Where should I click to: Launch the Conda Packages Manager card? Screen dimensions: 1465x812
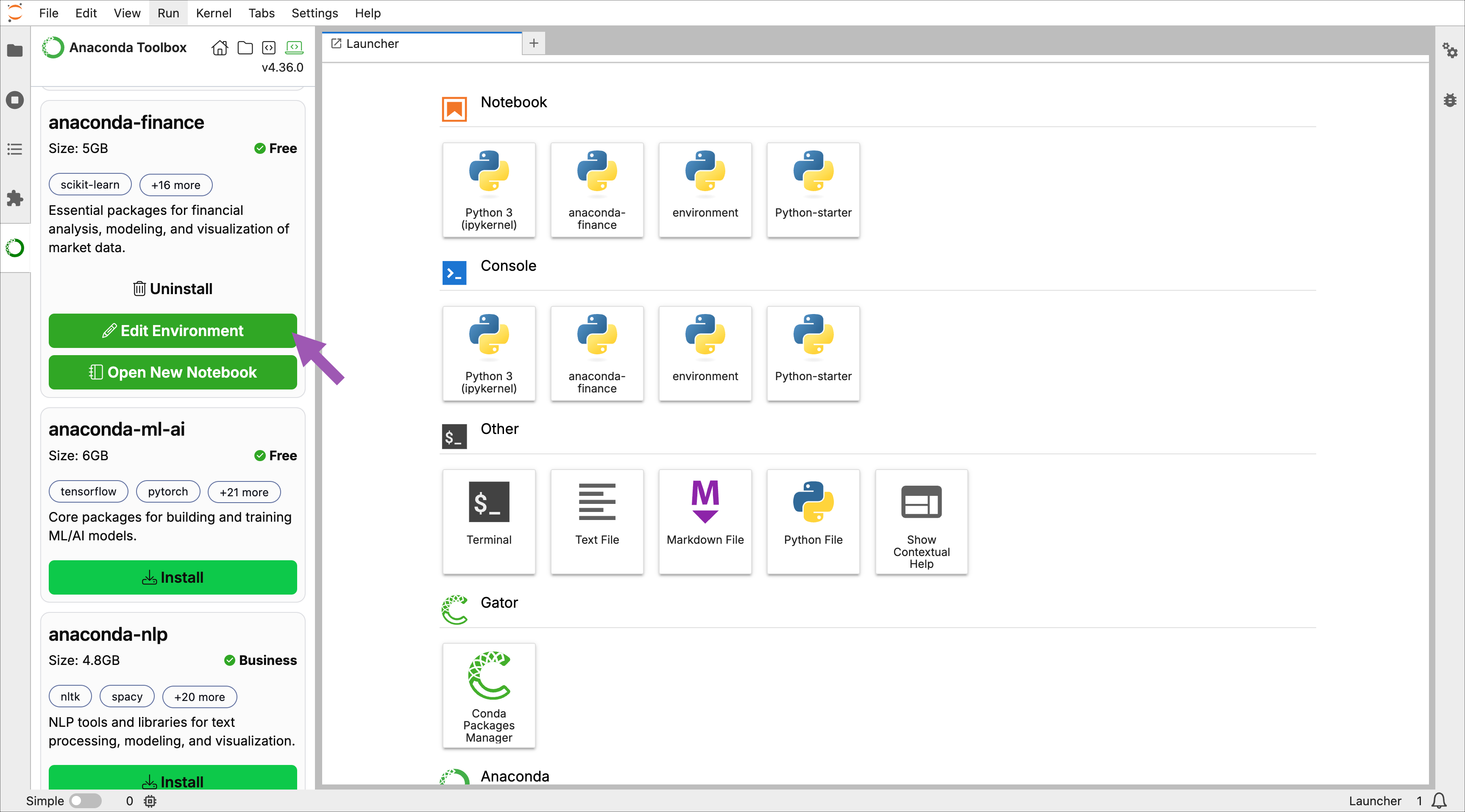488,695
